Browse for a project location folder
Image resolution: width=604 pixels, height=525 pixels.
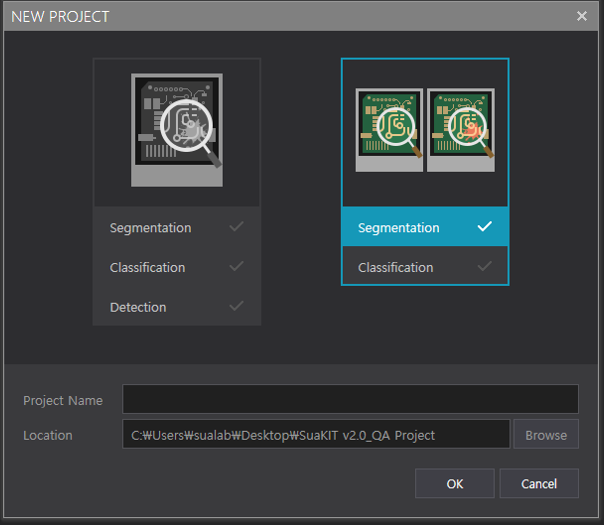tap(546, 434)
